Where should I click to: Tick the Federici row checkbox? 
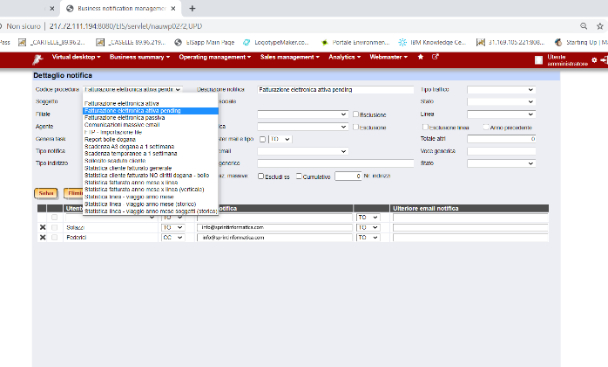click(54, 237)
